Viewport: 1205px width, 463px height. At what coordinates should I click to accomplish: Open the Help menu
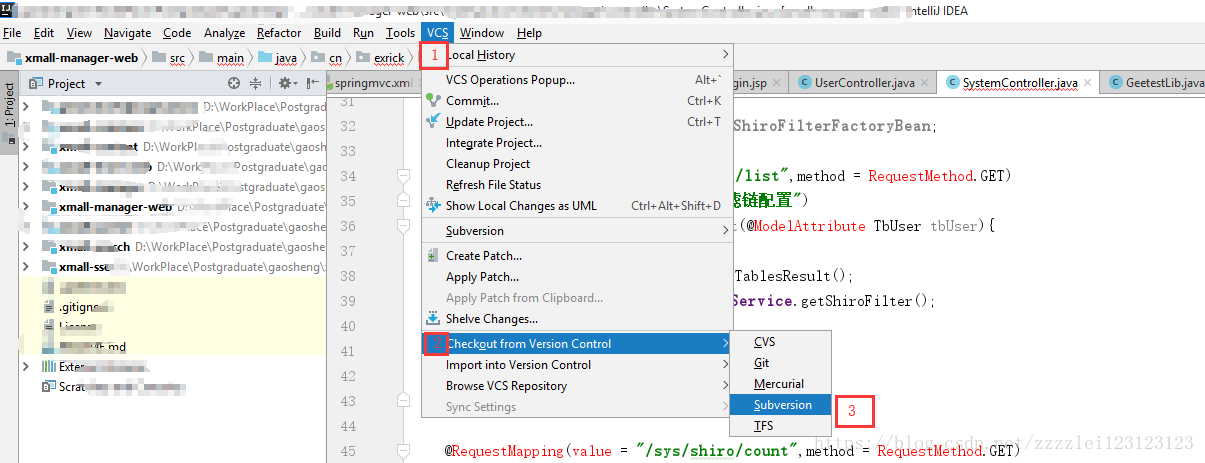click(x=529, y=33)
